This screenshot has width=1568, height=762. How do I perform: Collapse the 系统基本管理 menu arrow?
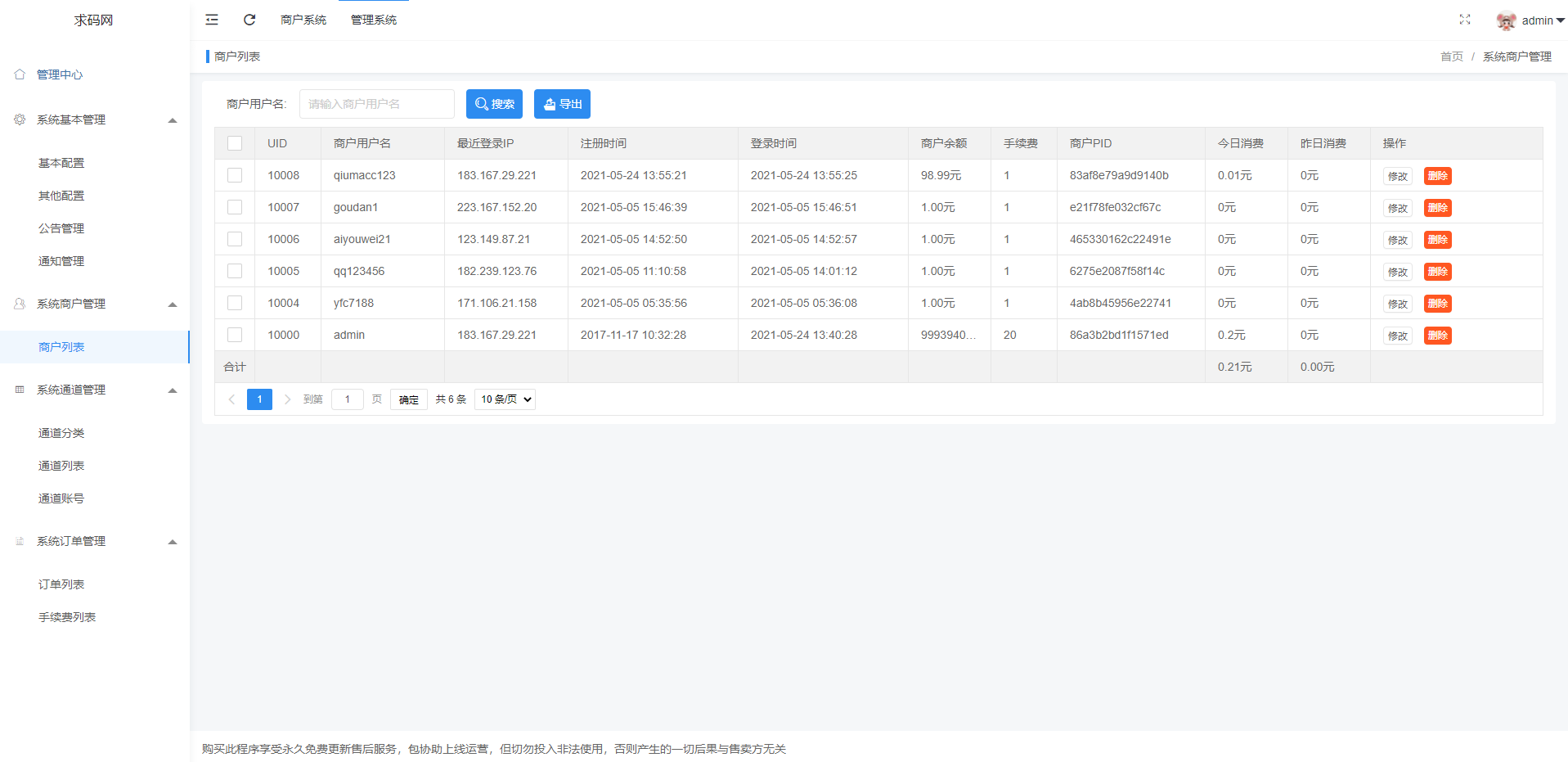173,120
